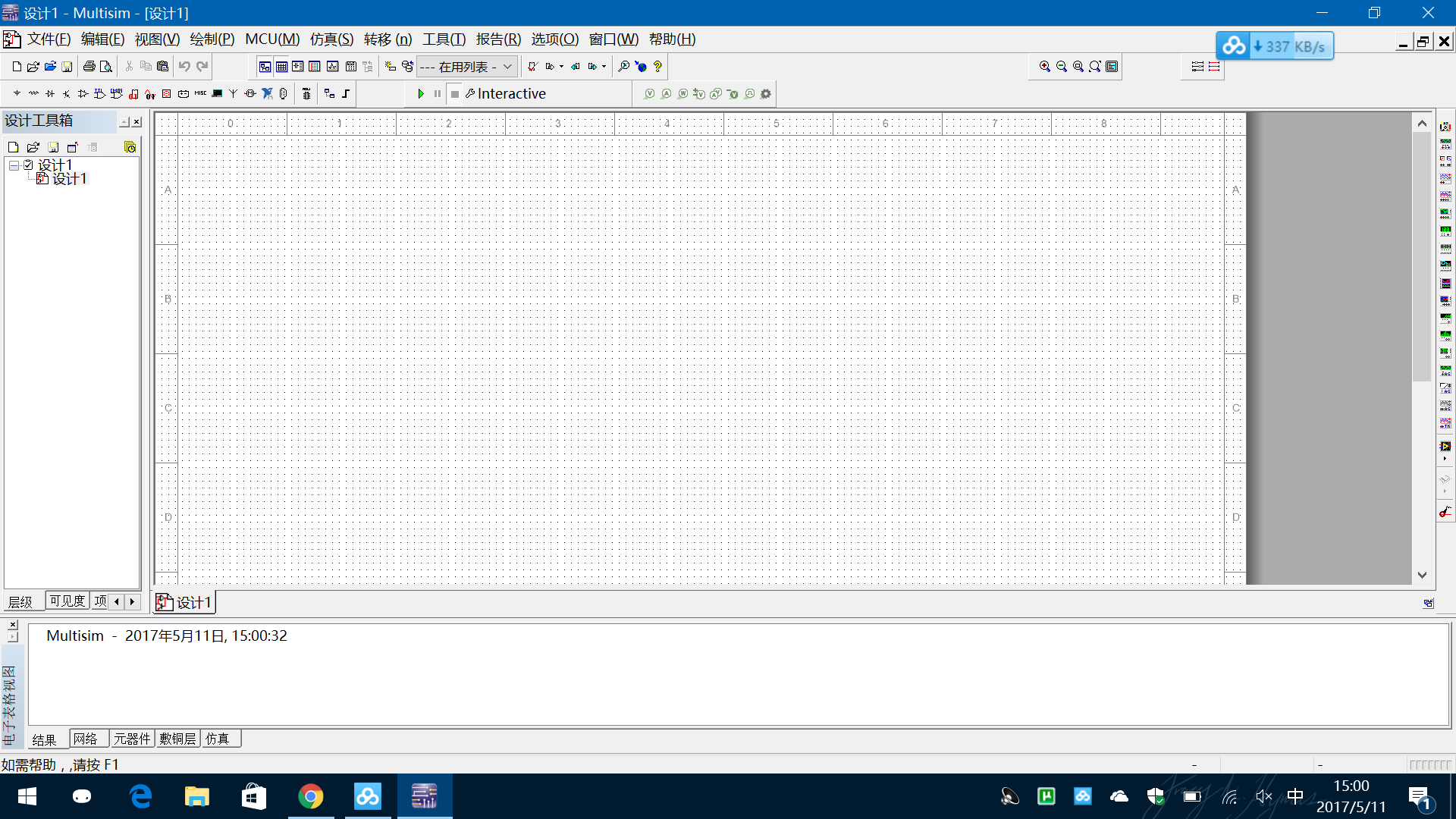This screenshot has height=819, width=1456.
Task: Click the Print icon in toolbar
Action: coord(89,67)
